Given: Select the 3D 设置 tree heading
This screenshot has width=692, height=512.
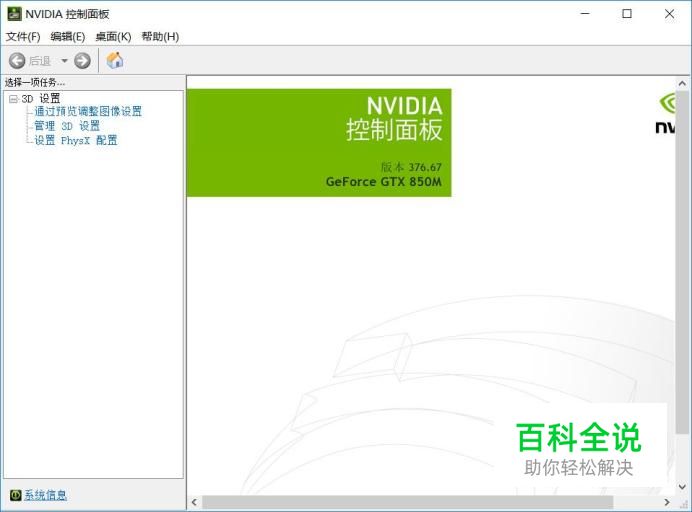Looking at the screenshot, I should pyautogui.click(x=41, y=98).
